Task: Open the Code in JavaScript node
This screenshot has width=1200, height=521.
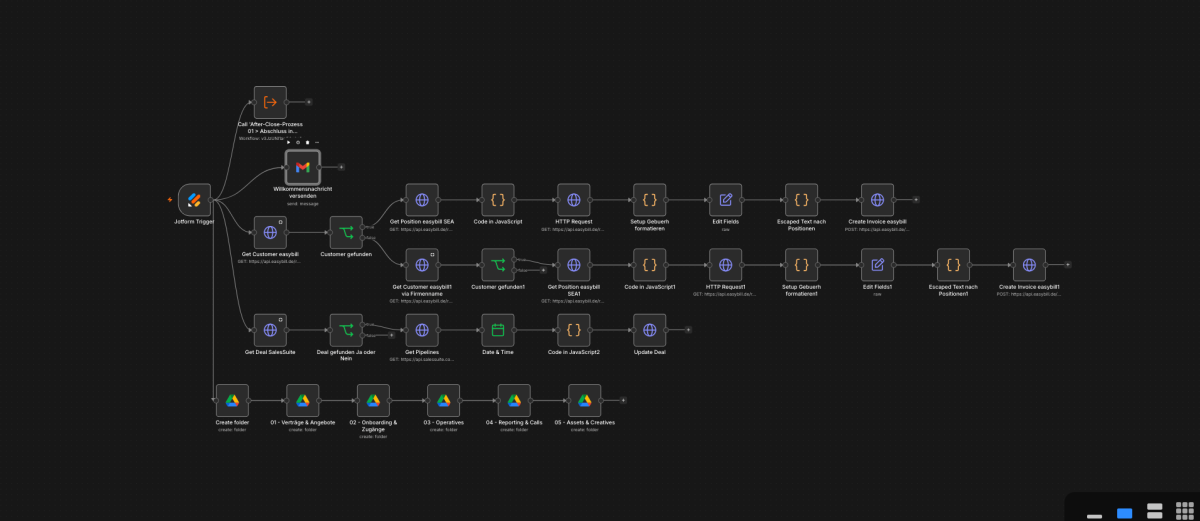Action: click(x=498, y=200)
